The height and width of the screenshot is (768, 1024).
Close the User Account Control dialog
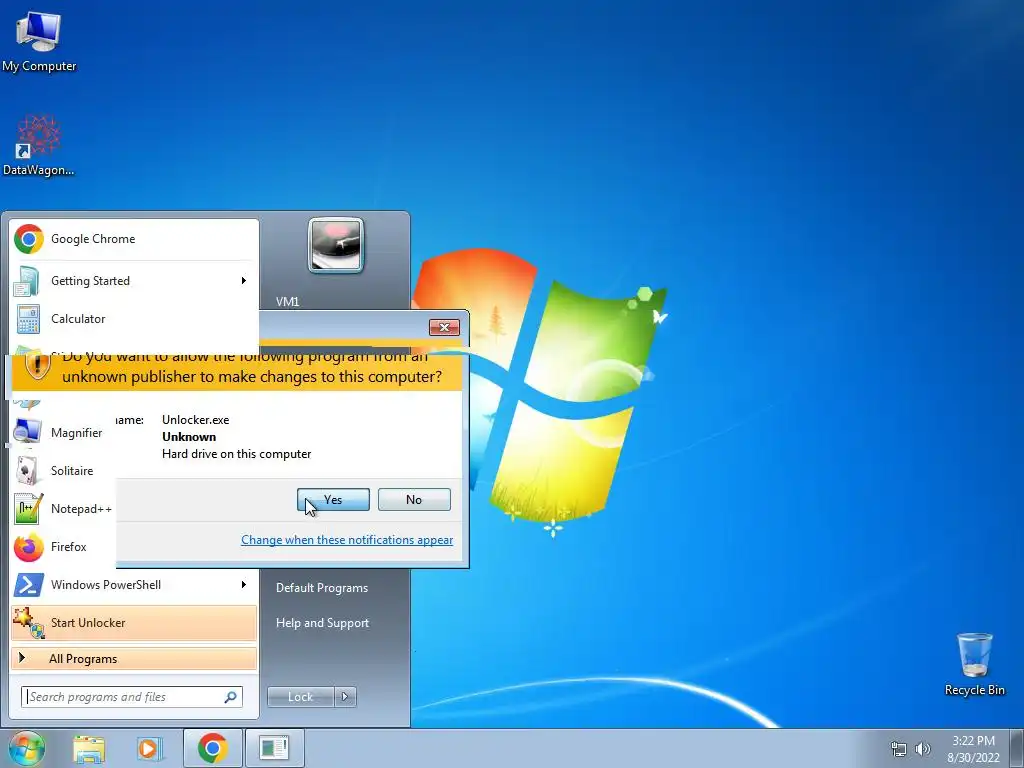click(x=444, y=327)
